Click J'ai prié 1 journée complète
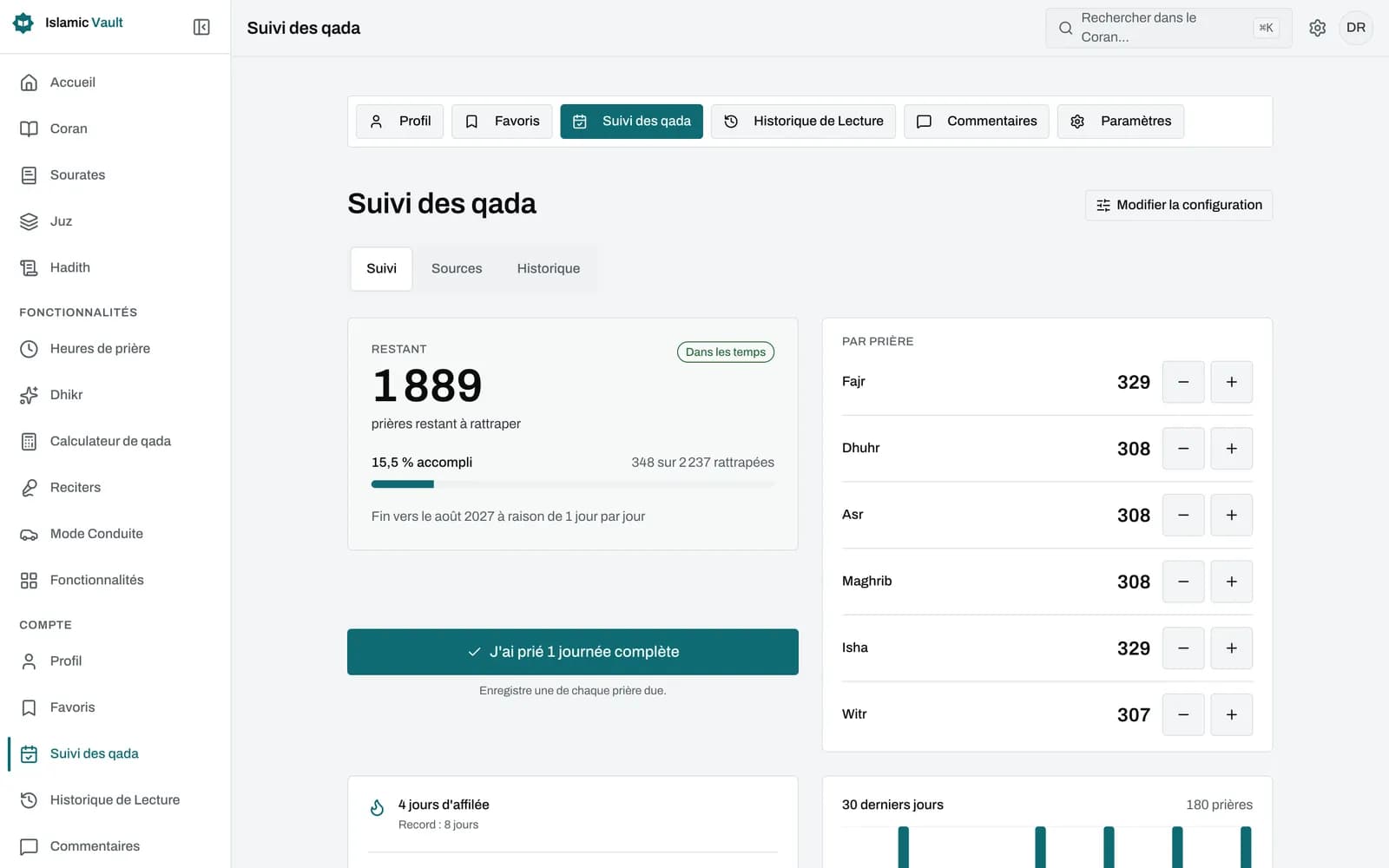The height and width of the screenshot is (868, 1389). pos(573,652)
